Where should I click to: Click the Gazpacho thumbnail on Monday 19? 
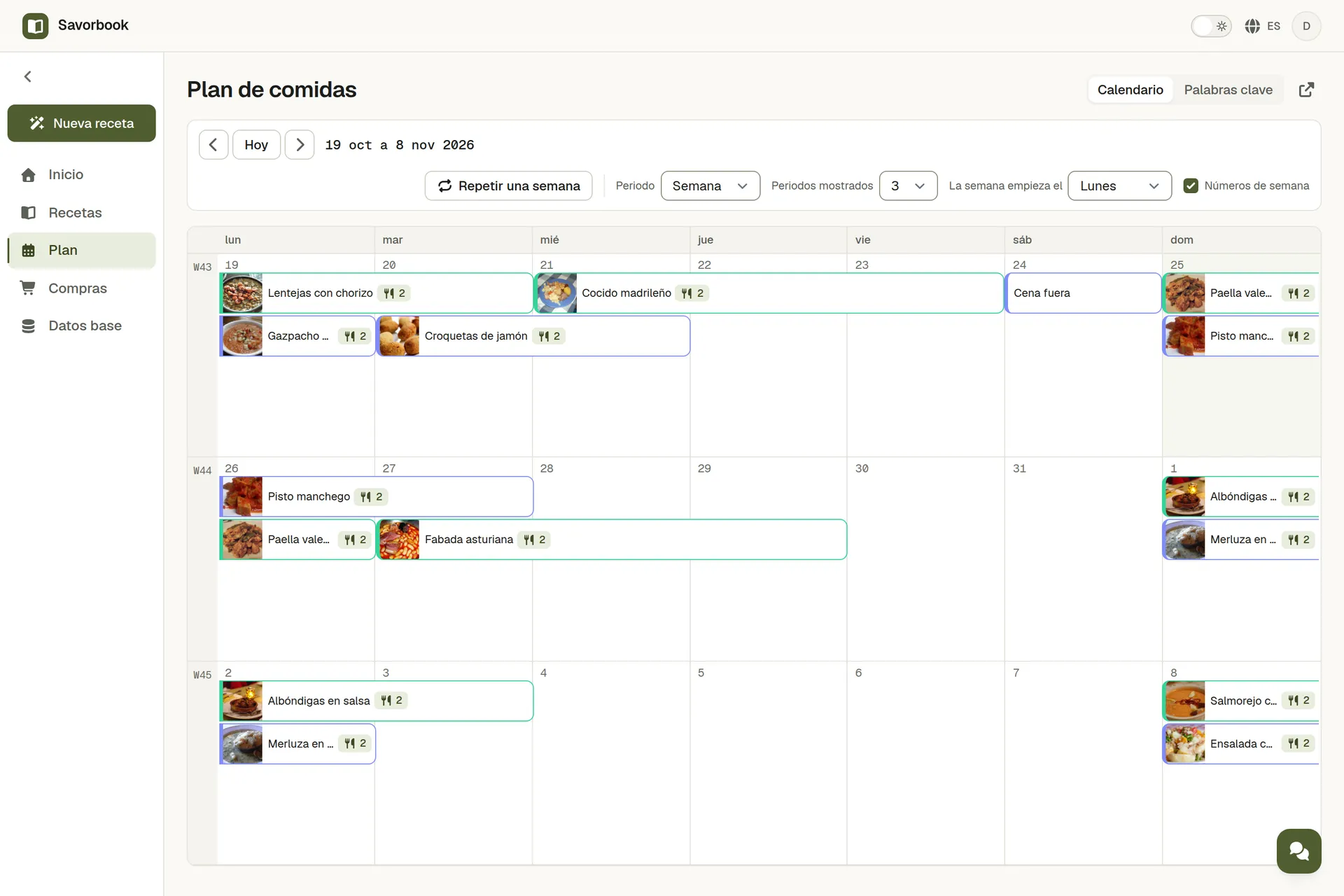pos(242,336)
